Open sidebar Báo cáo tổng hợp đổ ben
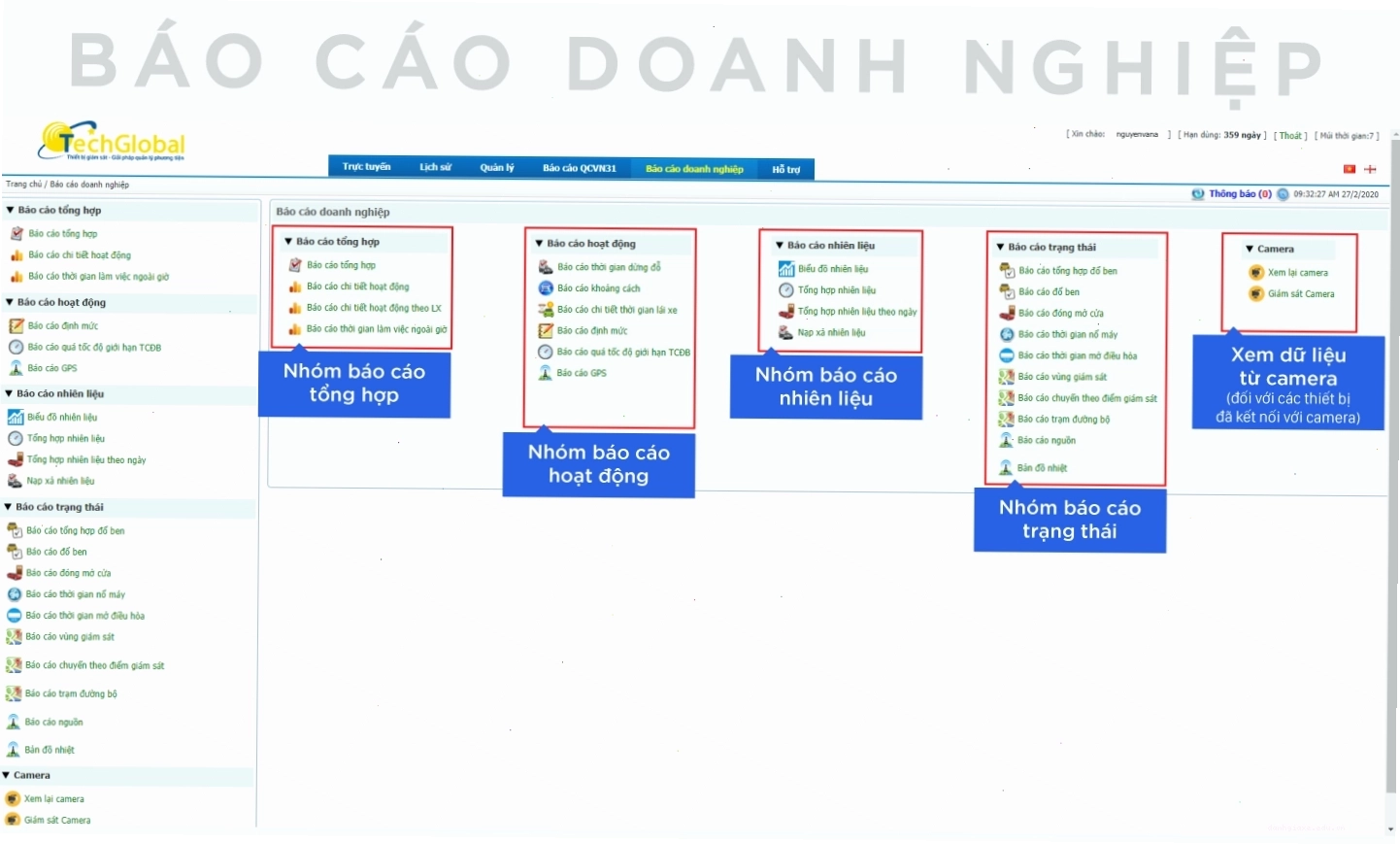1400x844 pixels. point(76,531)
